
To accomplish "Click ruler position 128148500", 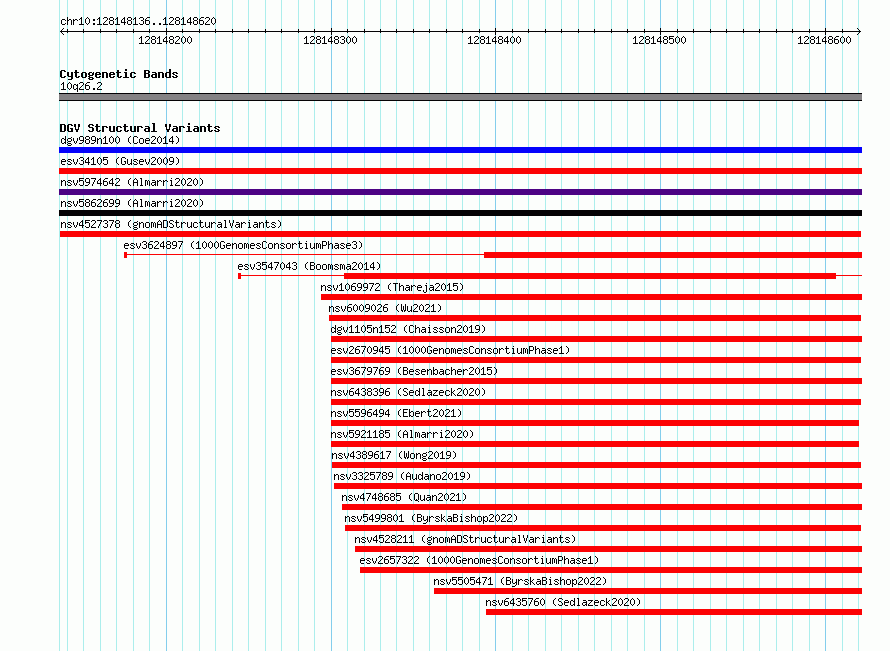I will (659, 40).
